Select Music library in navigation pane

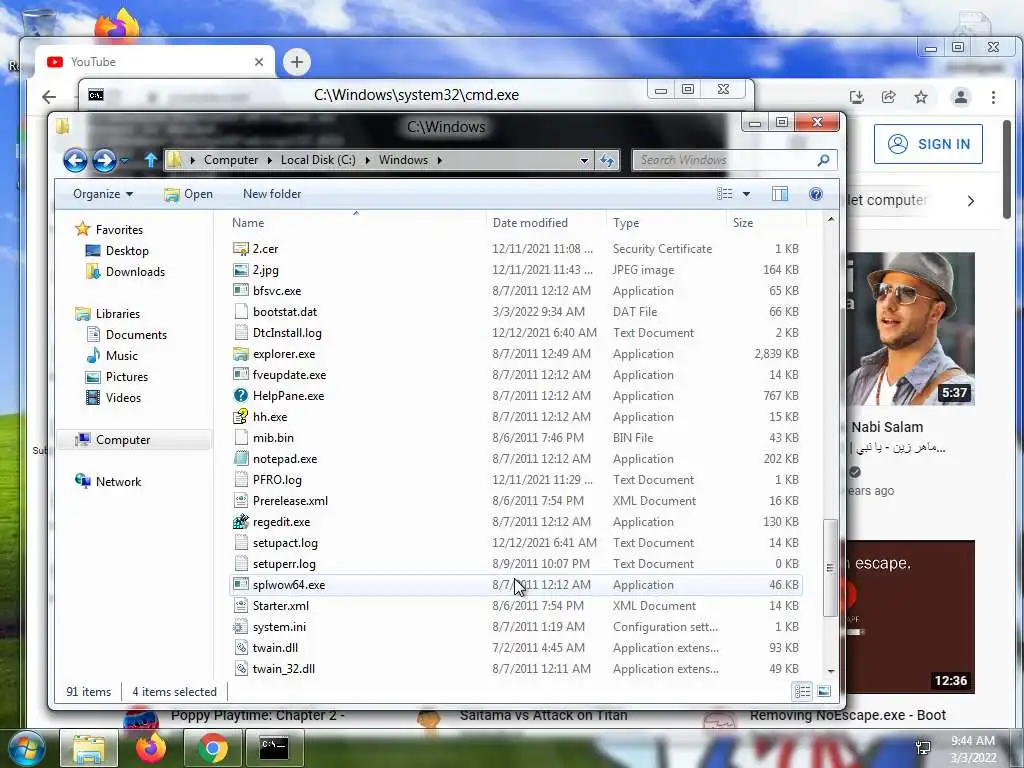click(x=112, y=355)
